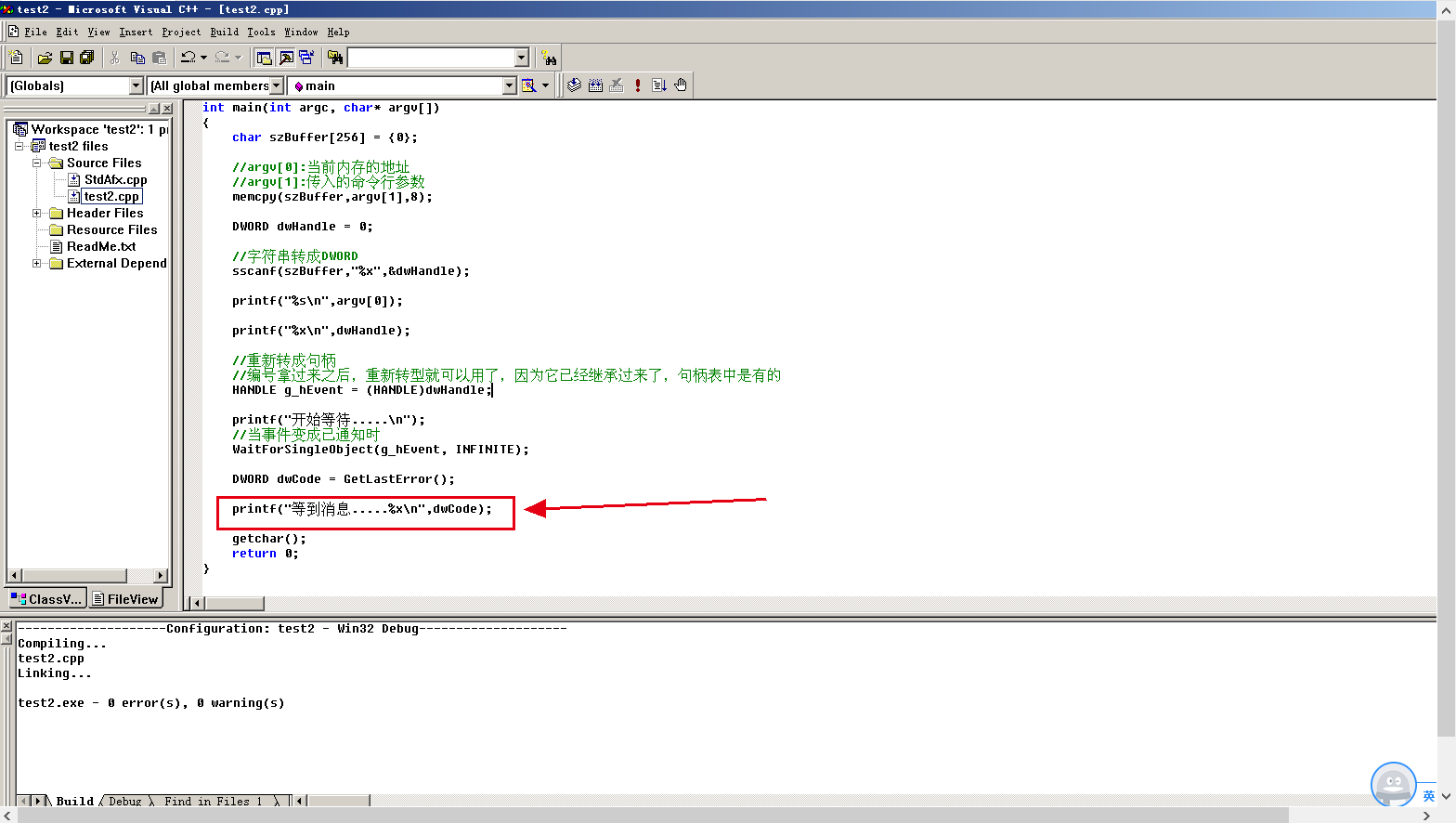Toggle the Output pane toolbar button
1456x823 pixels.
[x=286, y=58]
